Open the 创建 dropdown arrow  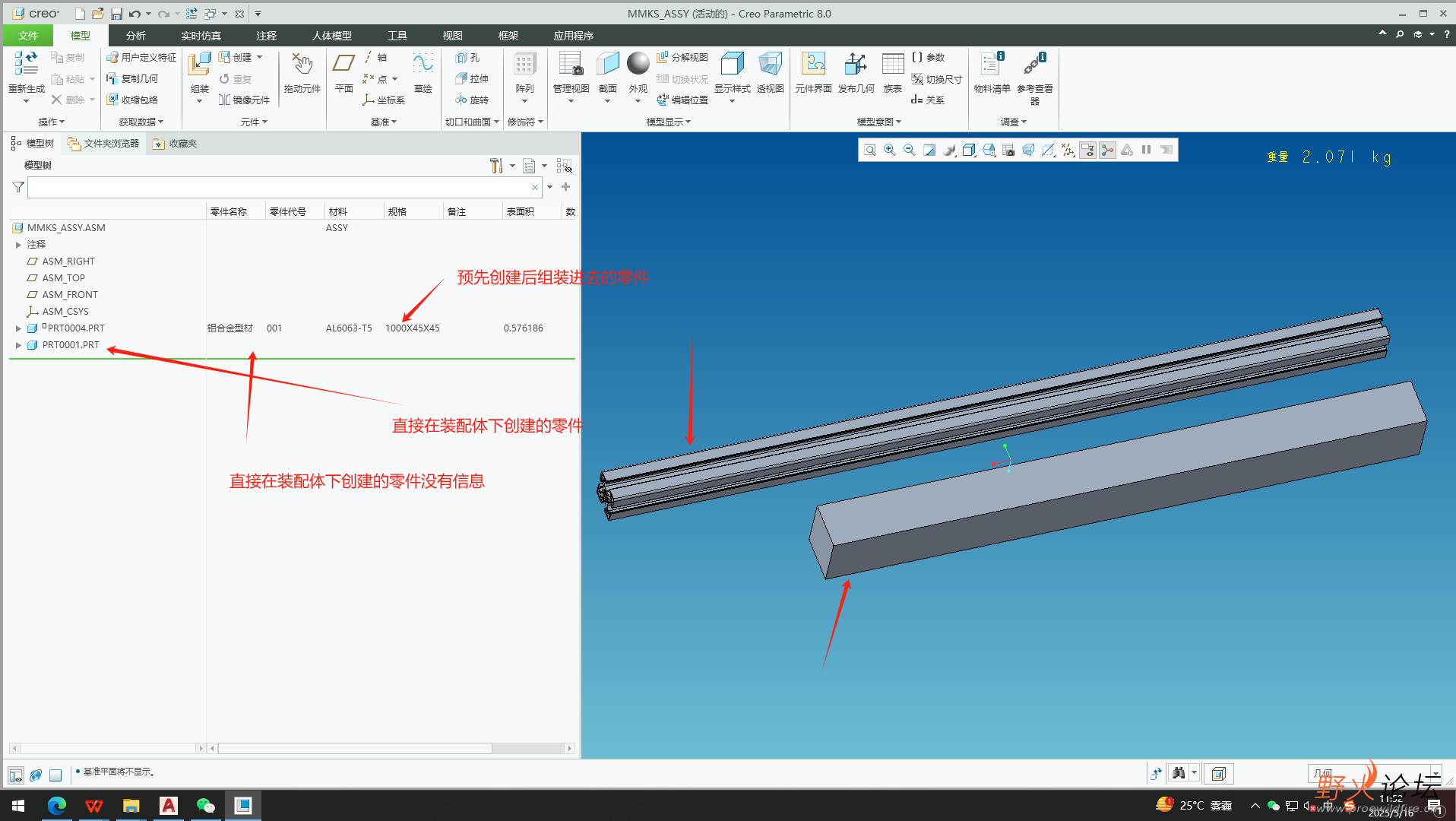(260, 58)
